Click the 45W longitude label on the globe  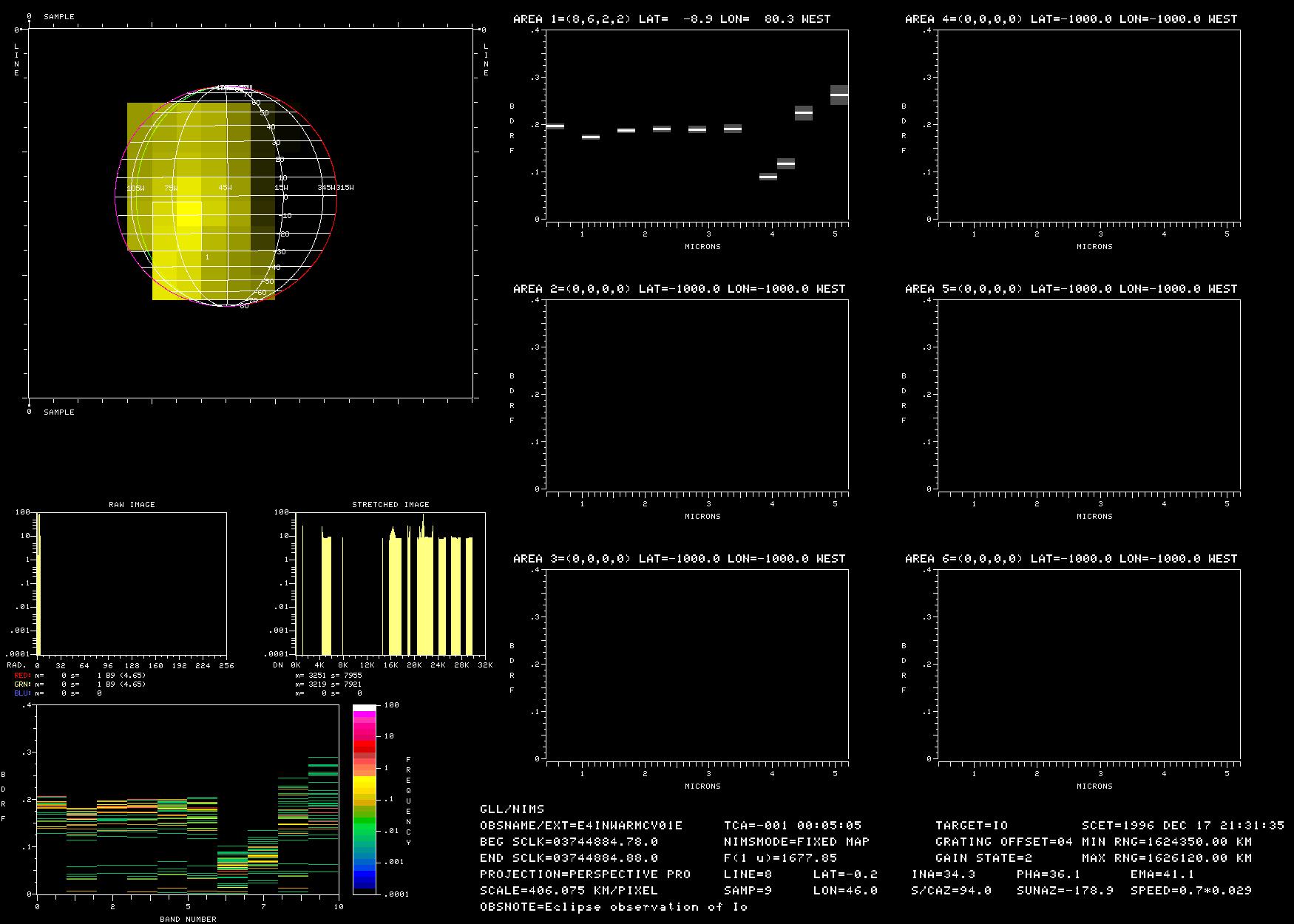click(225, 188)
